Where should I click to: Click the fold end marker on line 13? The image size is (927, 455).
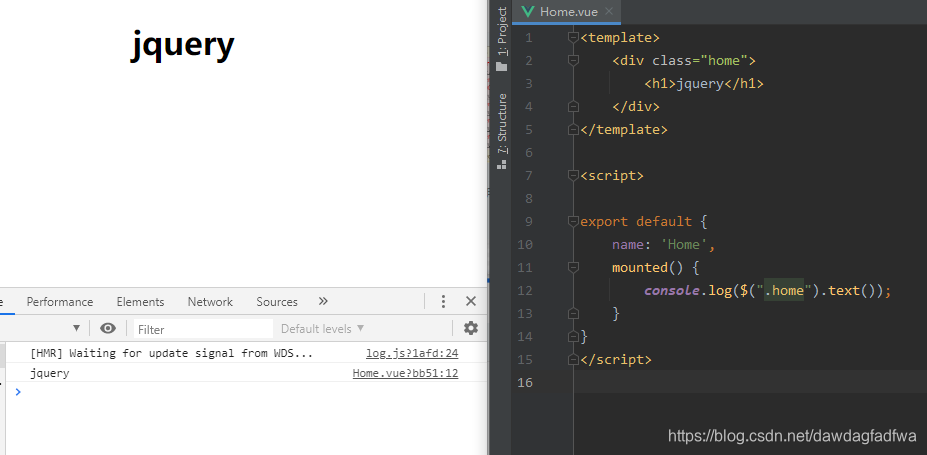coord(572,313)
